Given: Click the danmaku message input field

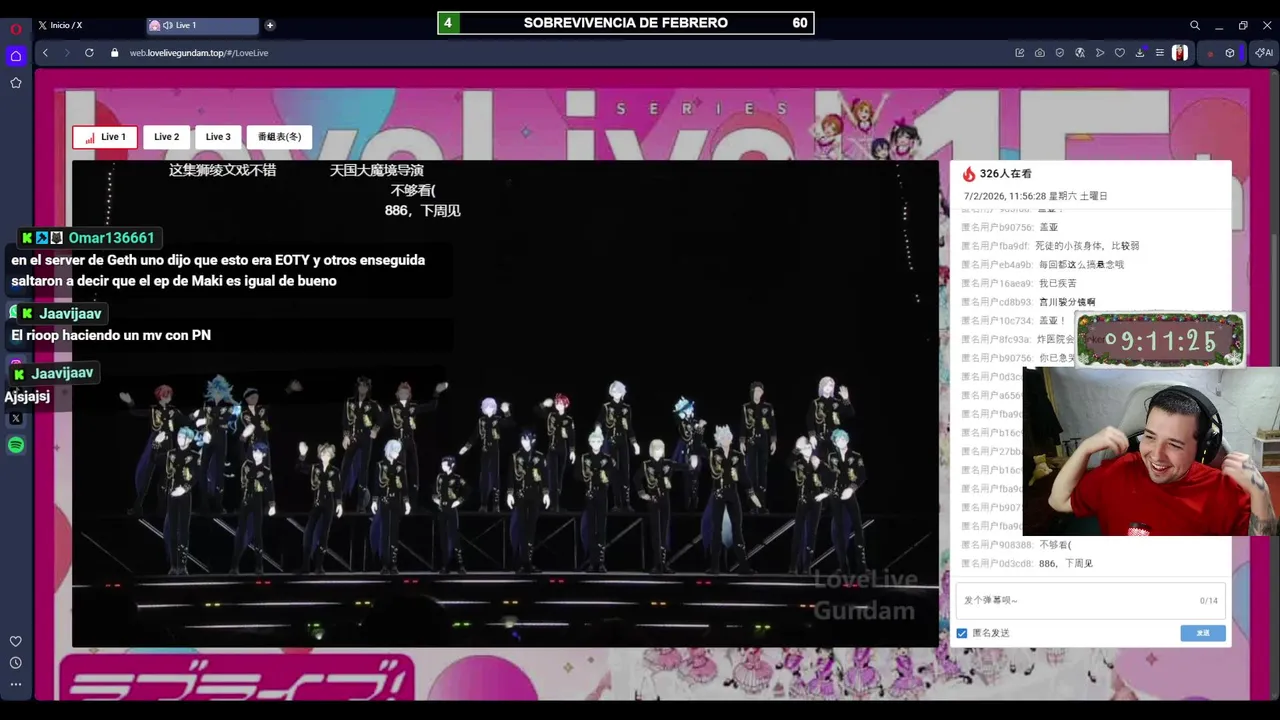Looking at the screenshot, I should 1090,600.
